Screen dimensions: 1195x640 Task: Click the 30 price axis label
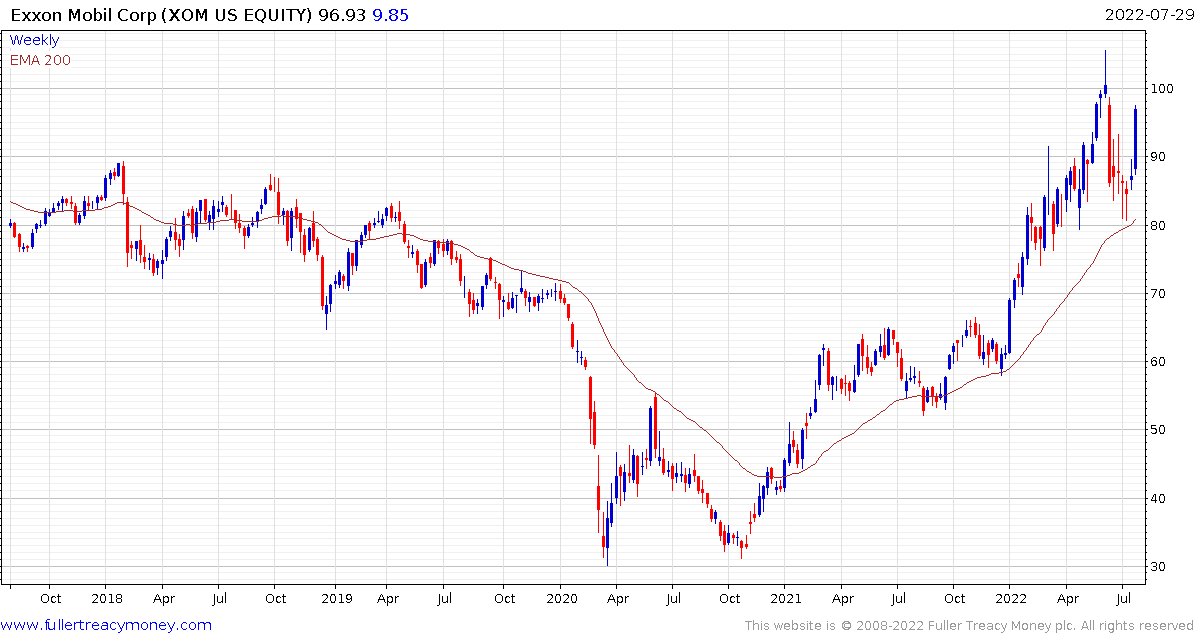(1159, 567)
